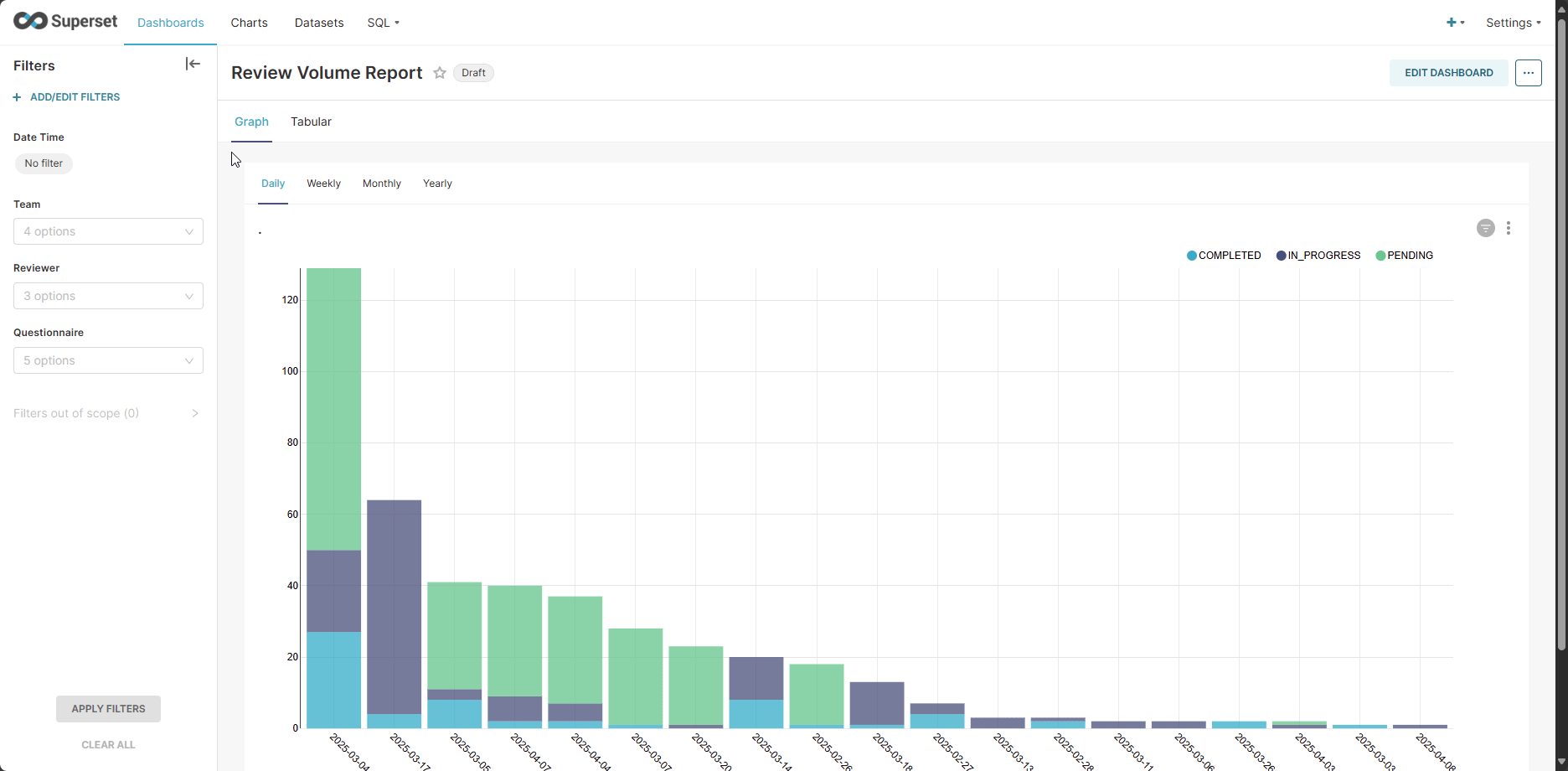Open the Reviewer filter dropdown
Screen dimensions: 1568x771
coord(108,296)
